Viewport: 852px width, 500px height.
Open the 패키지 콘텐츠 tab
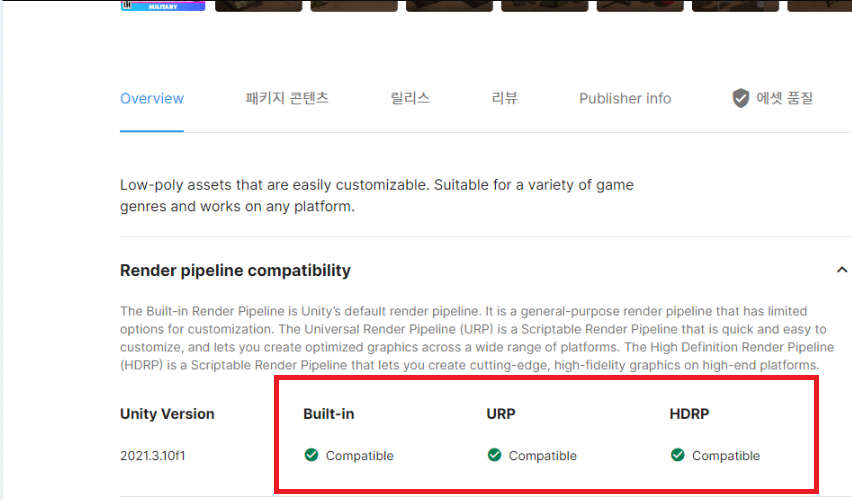[287, 98]
